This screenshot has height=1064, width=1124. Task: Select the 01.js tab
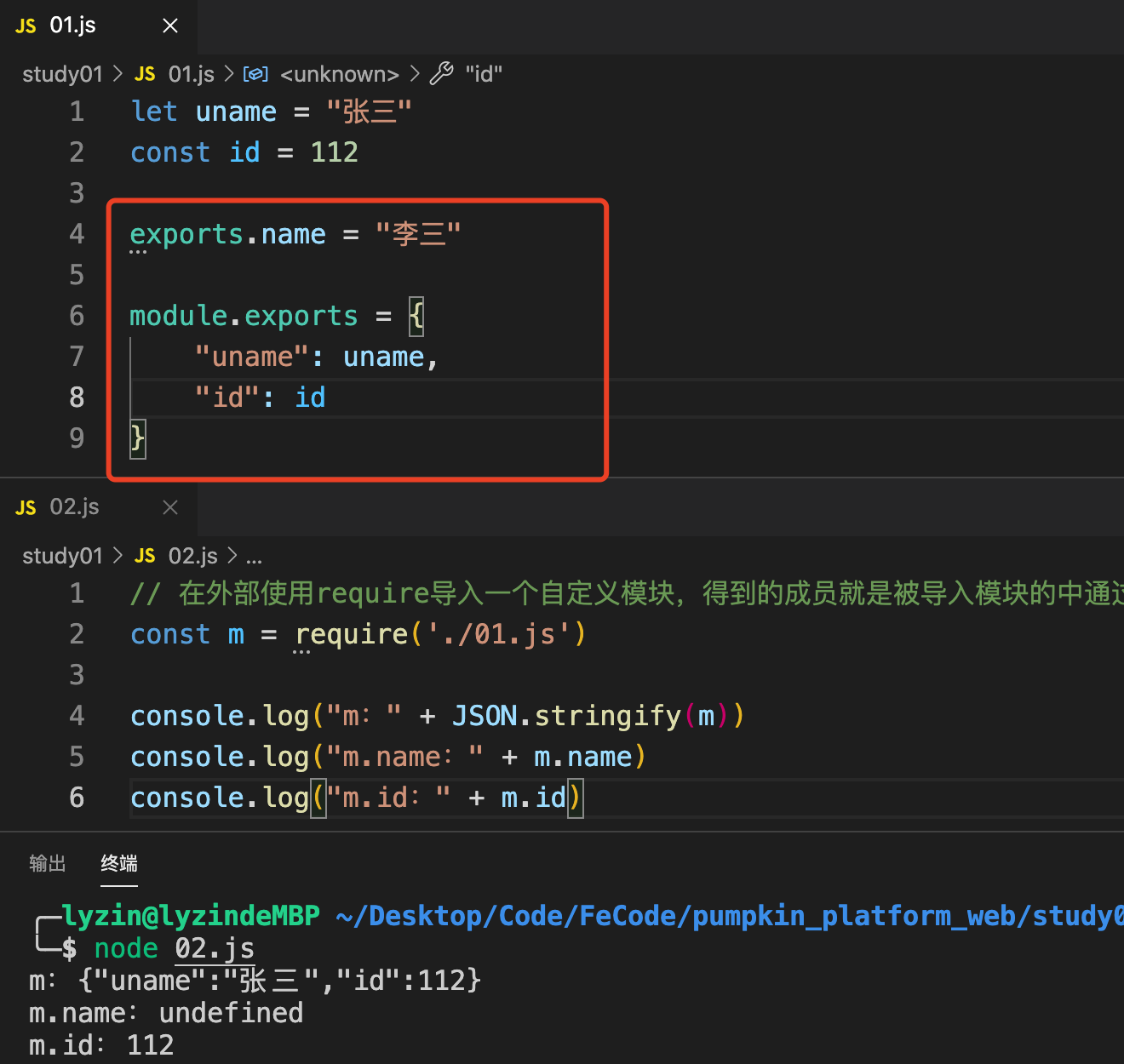[x=99, y=26]
